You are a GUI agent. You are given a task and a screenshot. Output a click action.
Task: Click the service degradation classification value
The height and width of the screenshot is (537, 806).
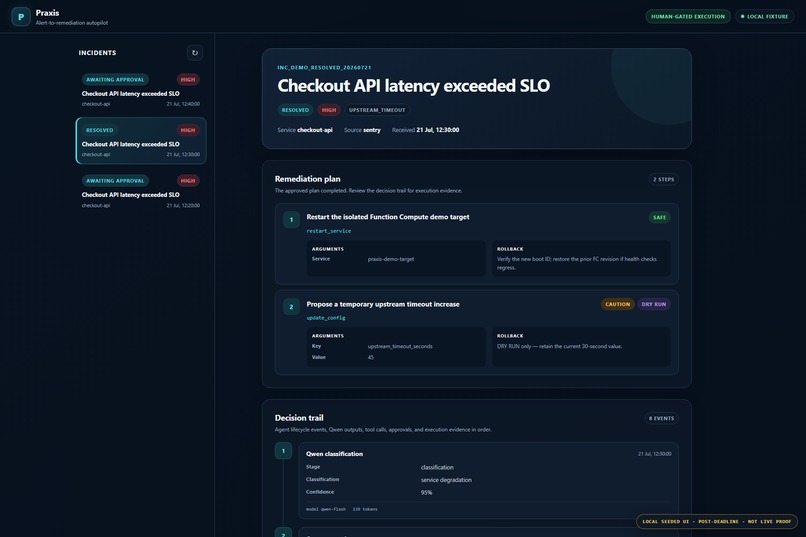point(446,480)
